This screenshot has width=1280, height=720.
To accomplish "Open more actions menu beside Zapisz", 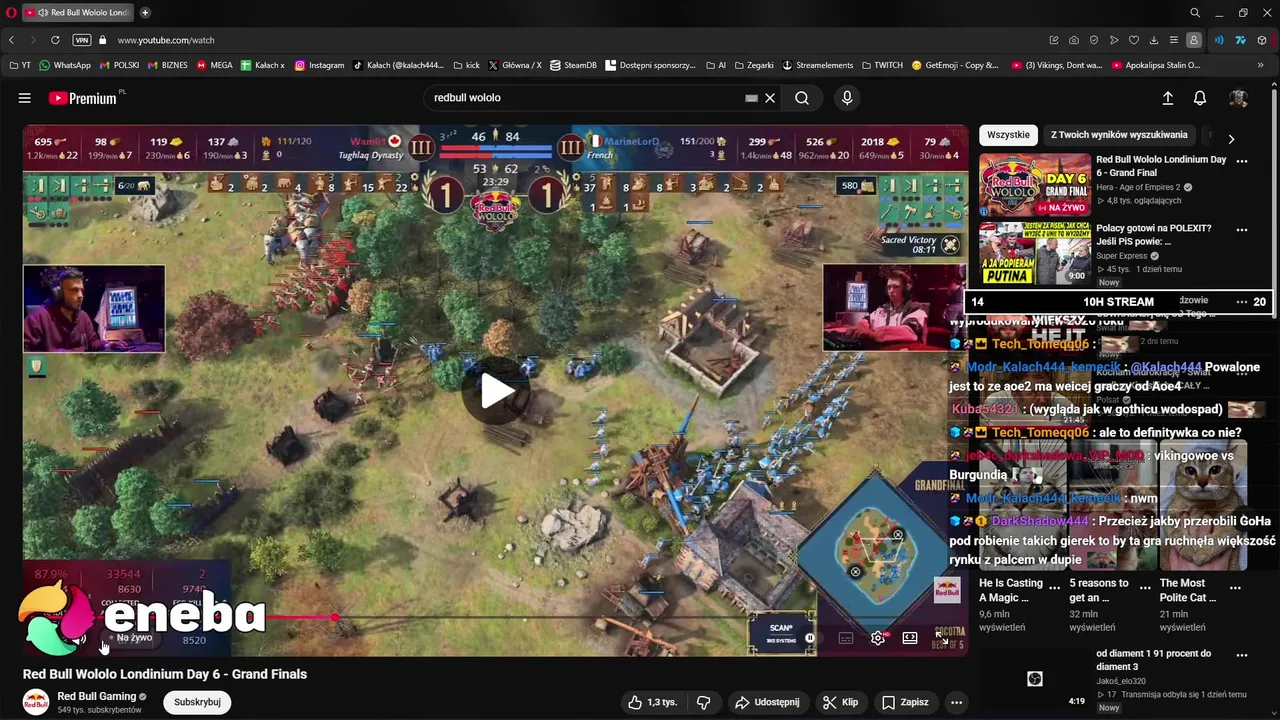I will (x=956, y=703).
